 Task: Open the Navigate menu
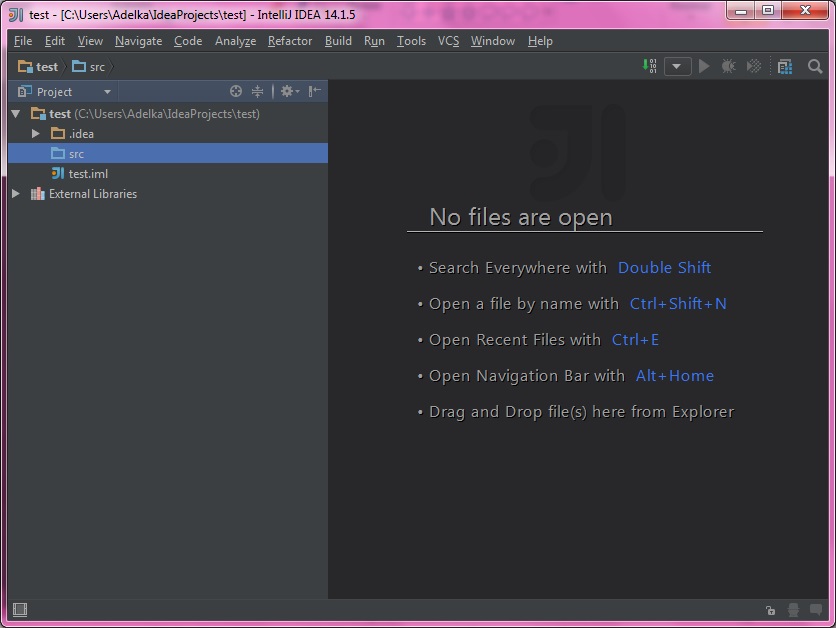coord(138,41)
